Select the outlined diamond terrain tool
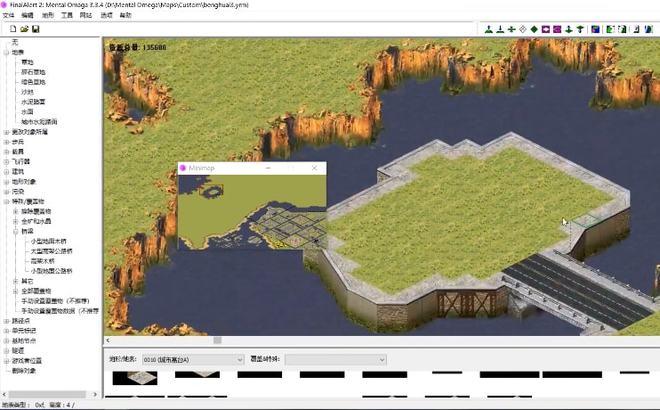 (523, 29)
